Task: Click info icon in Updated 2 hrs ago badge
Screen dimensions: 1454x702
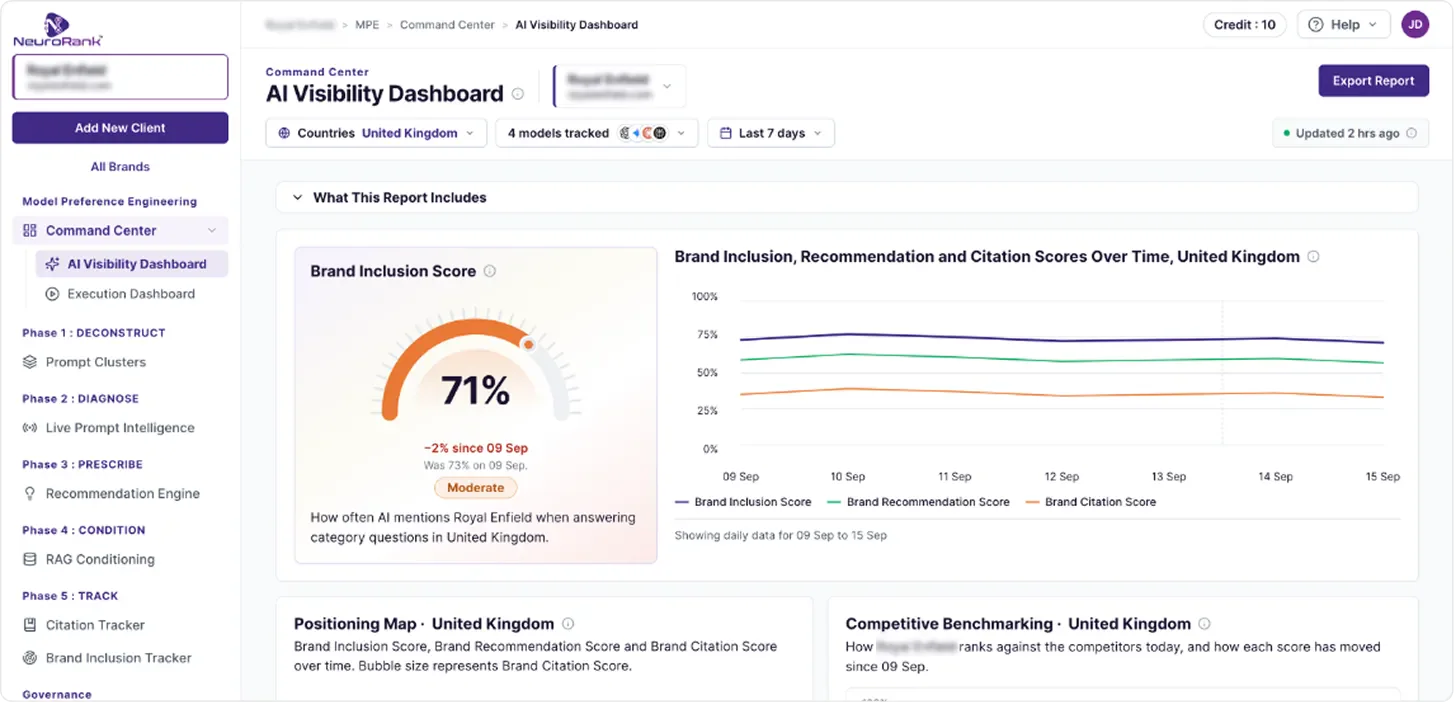Action: [1411, 133]
